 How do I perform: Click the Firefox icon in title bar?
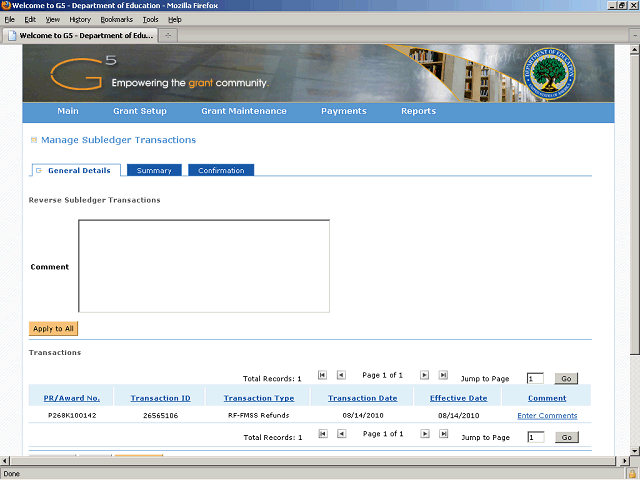[6, 5]
